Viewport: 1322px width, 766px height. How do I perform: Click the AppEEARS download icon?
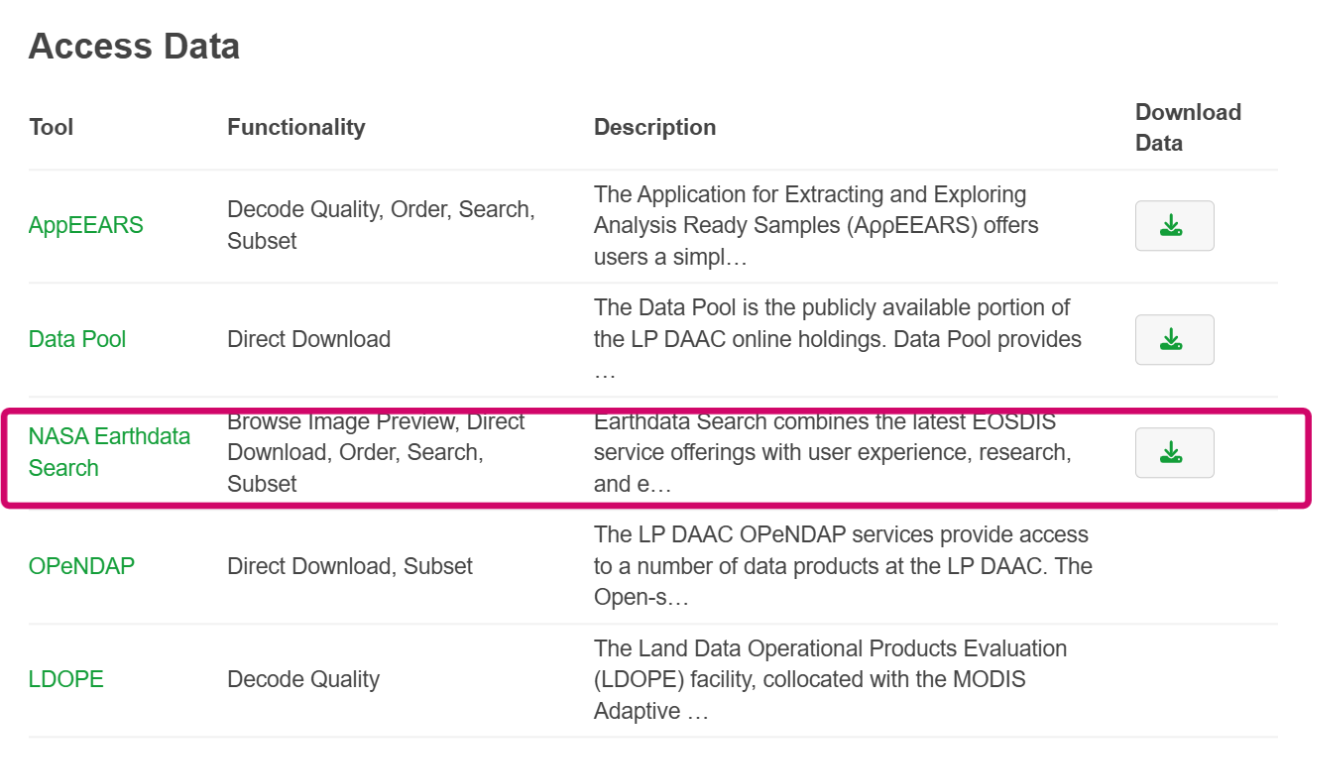point(1174,225)
